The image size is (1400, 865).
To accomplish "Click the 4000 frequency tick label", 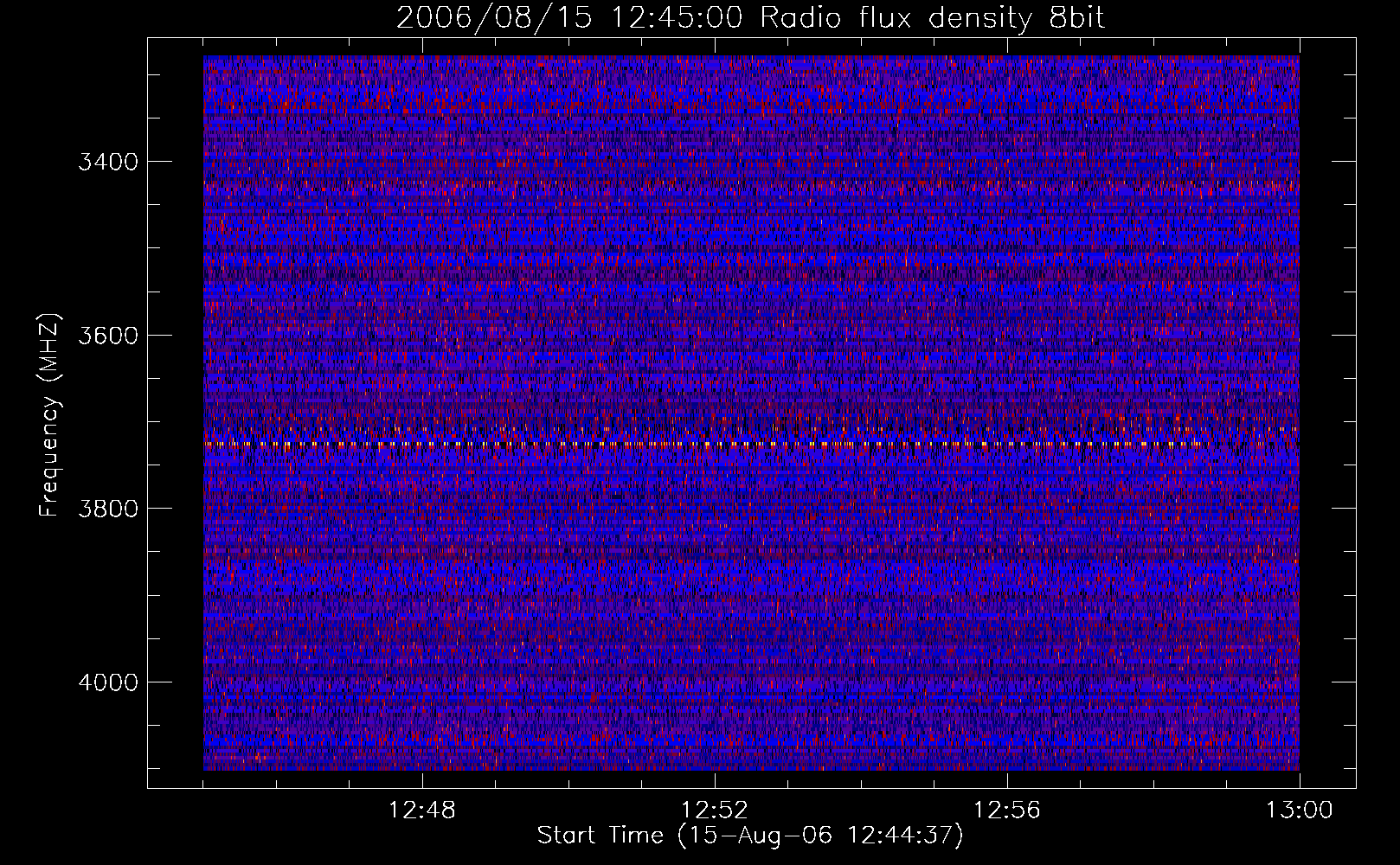I will (108, 682).
